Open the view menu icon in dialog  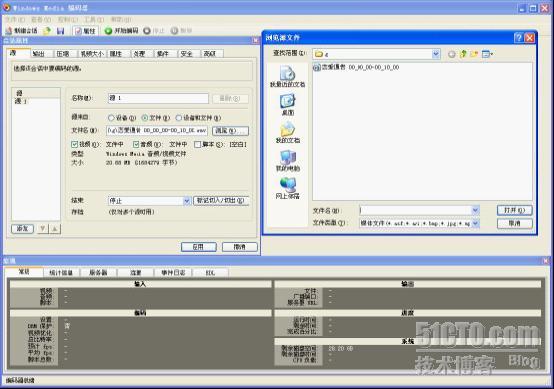(488, 54)
